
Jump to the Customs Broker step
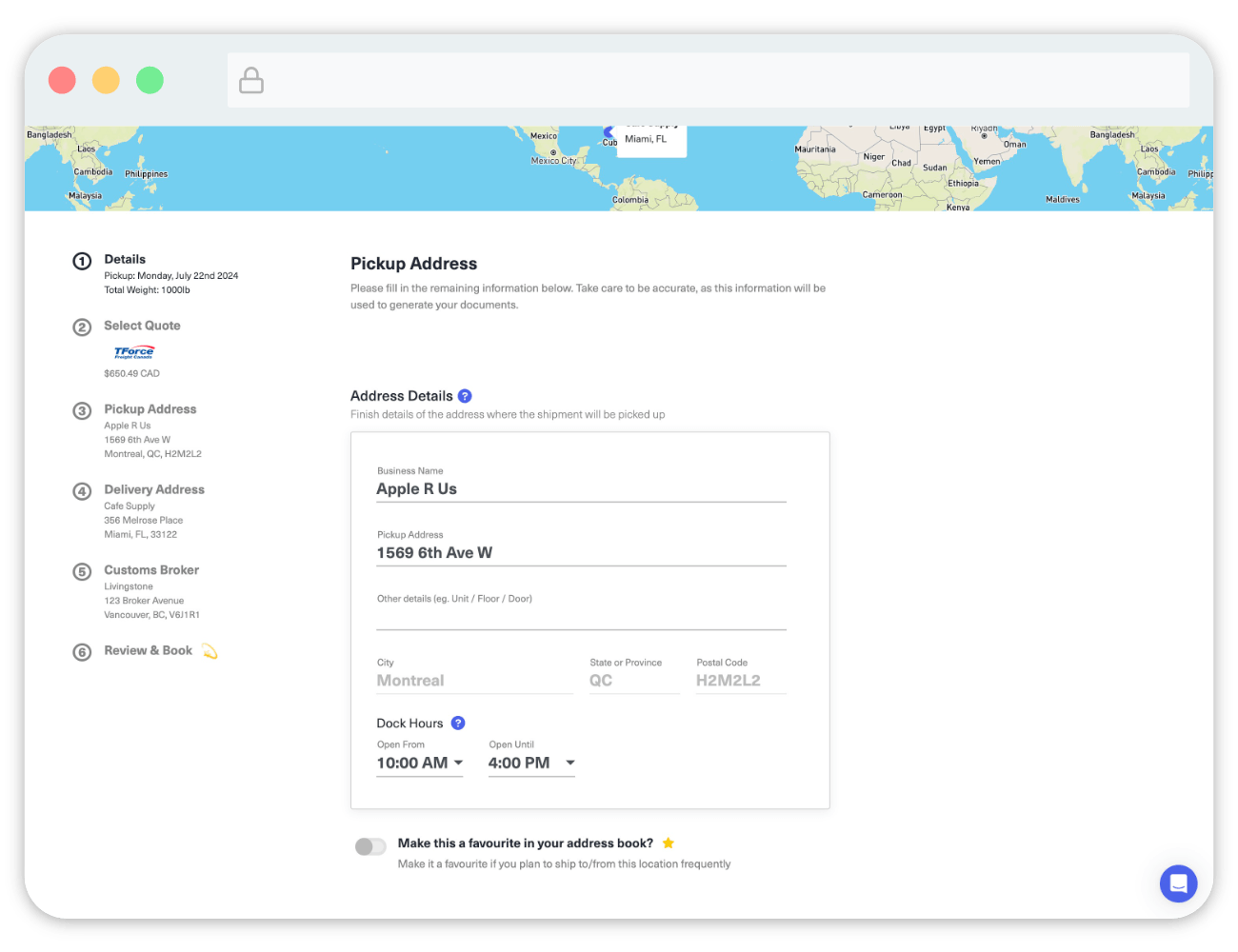pyautogui.click(x=151, y=570)
